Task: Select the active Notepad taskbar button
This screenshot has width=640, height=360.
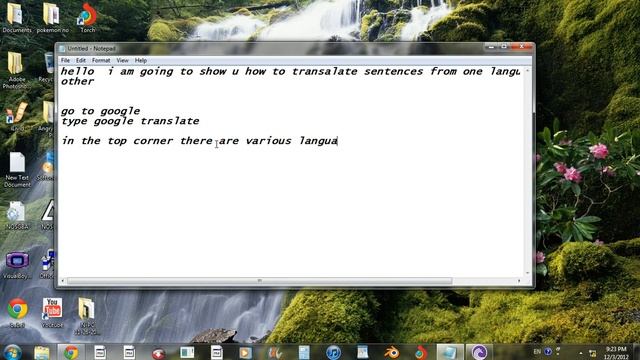Action: 450,352
